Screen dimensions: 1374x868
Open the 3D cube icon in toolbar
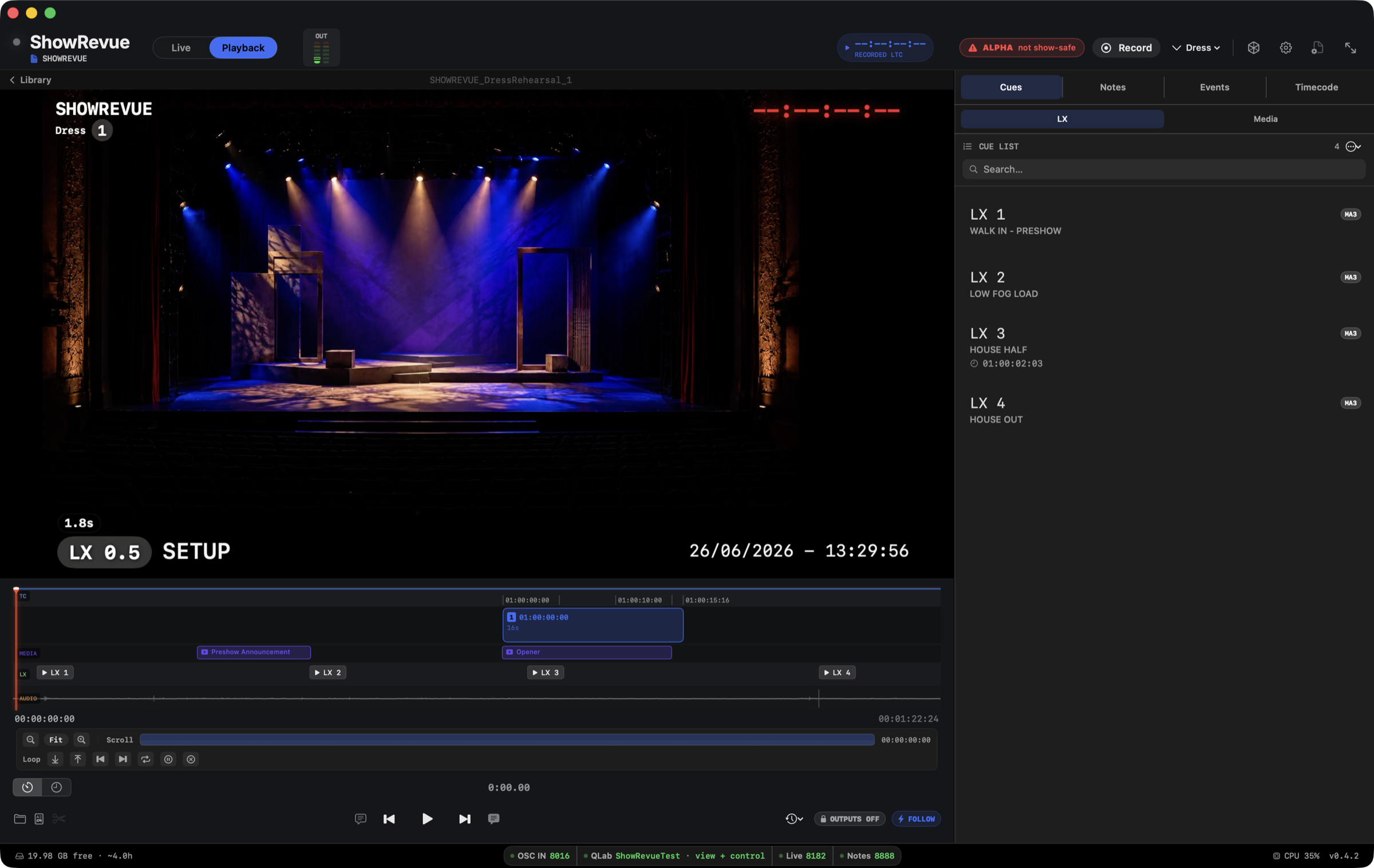click(x=1253, y=48)
